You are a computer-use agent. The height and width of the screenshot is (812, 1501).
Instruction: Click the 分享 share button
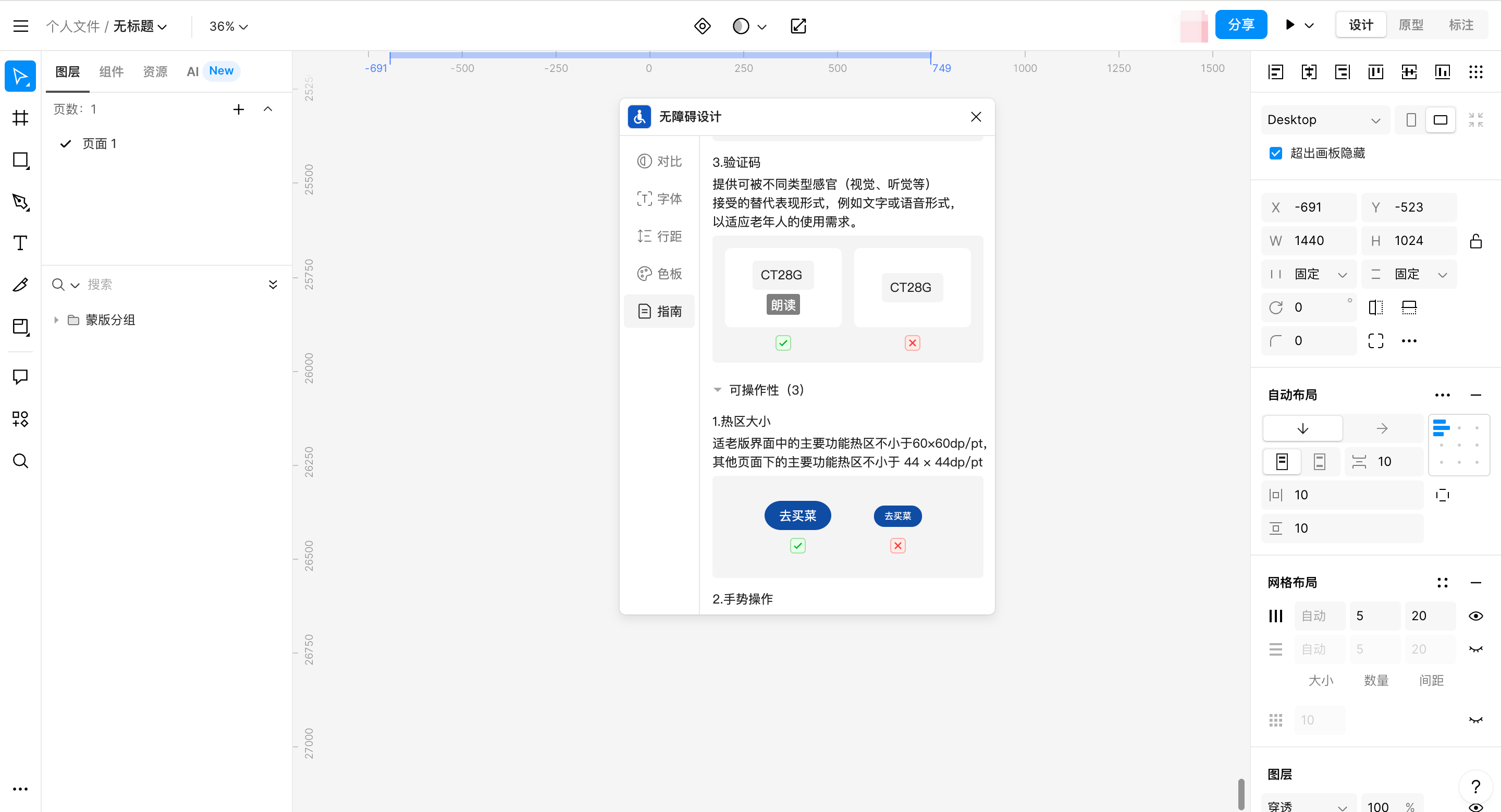tap(1240, 24)
